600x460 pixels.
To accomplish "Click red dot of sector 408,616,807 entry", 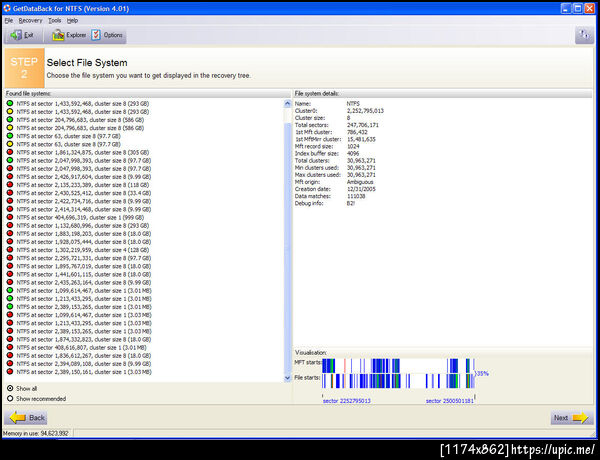I will 10,347.
